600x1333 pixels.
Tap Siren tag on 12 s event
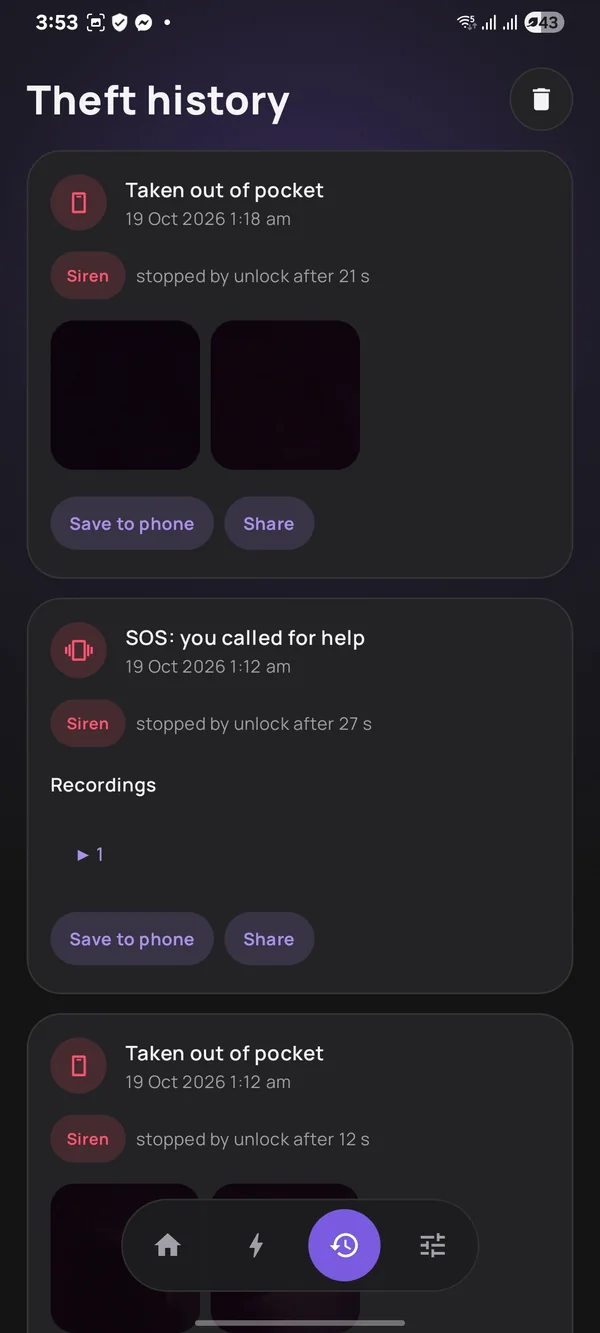[x=88, y=1139]
